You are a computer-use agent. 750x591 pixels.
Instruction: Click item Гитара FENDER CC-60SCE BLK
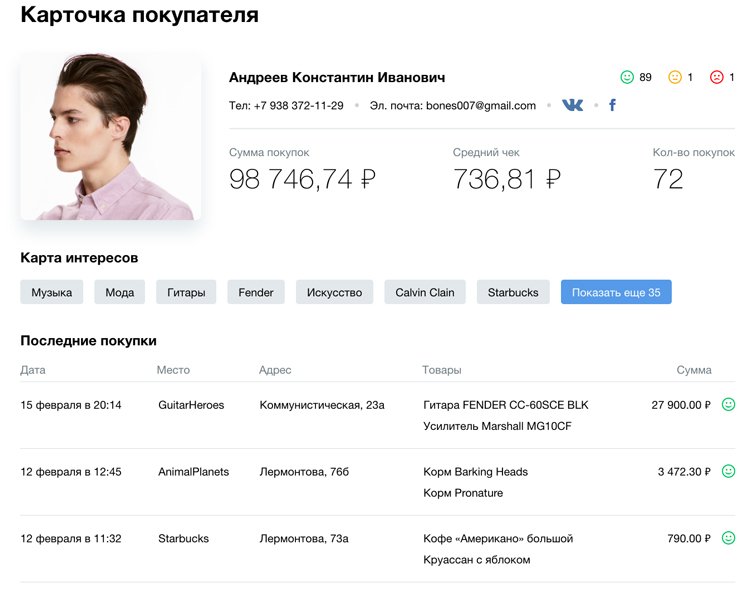(x=506, y=405)
